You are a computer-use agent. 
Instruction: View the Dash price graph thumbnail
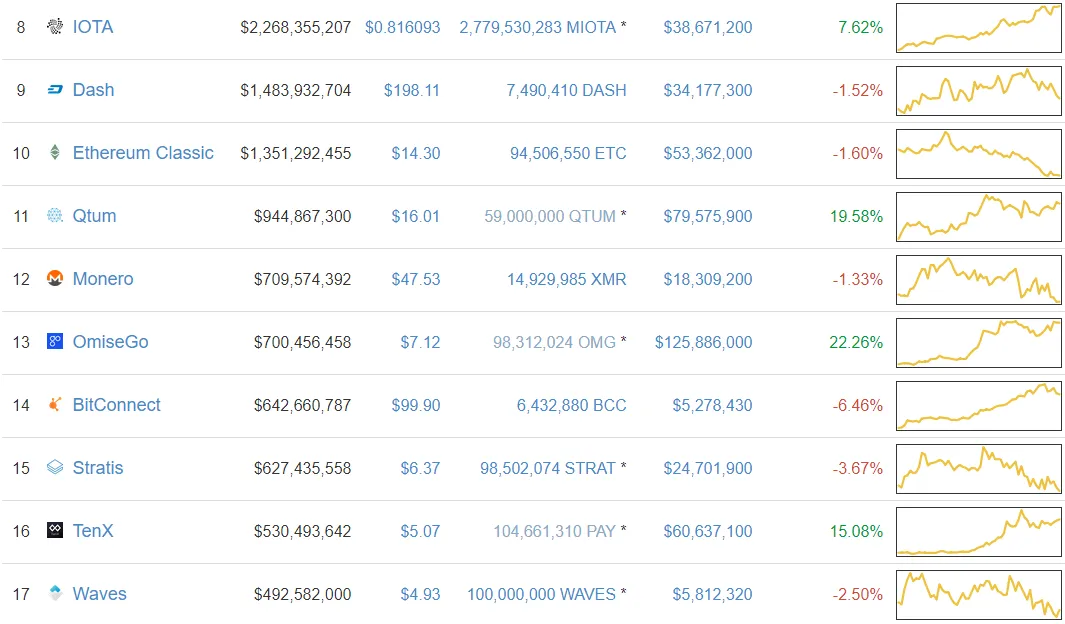click(979, 90)
